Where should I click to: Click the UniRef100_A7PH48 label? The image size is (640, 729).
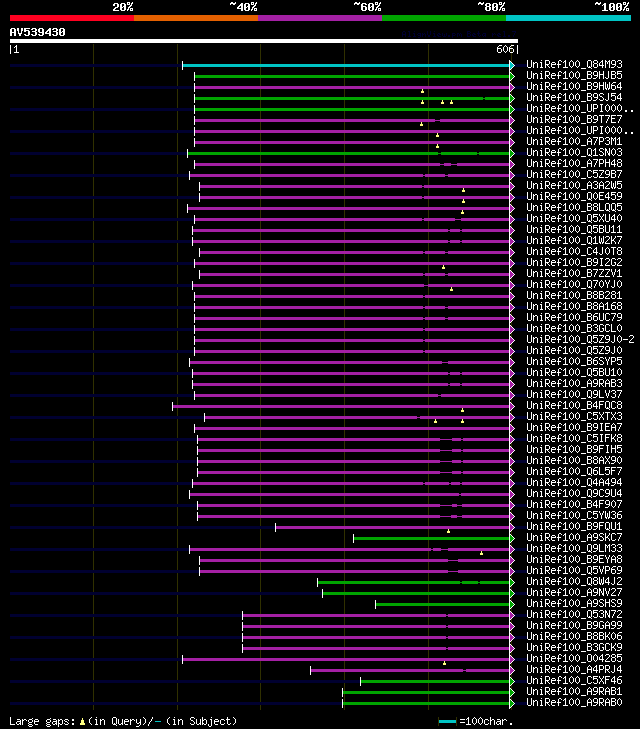click(x=574, y=164)
